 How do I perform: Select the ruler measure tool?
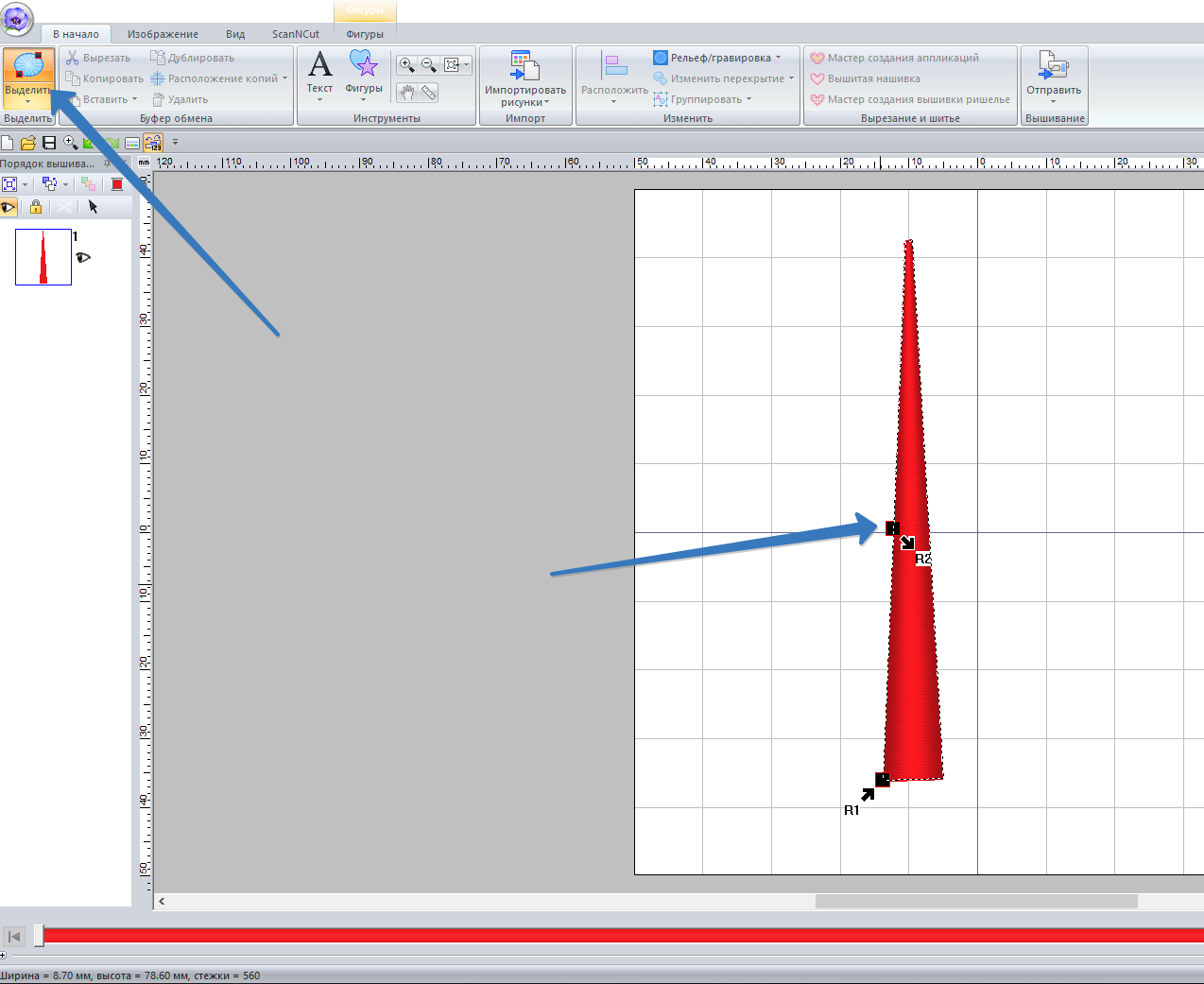point(429,93)
